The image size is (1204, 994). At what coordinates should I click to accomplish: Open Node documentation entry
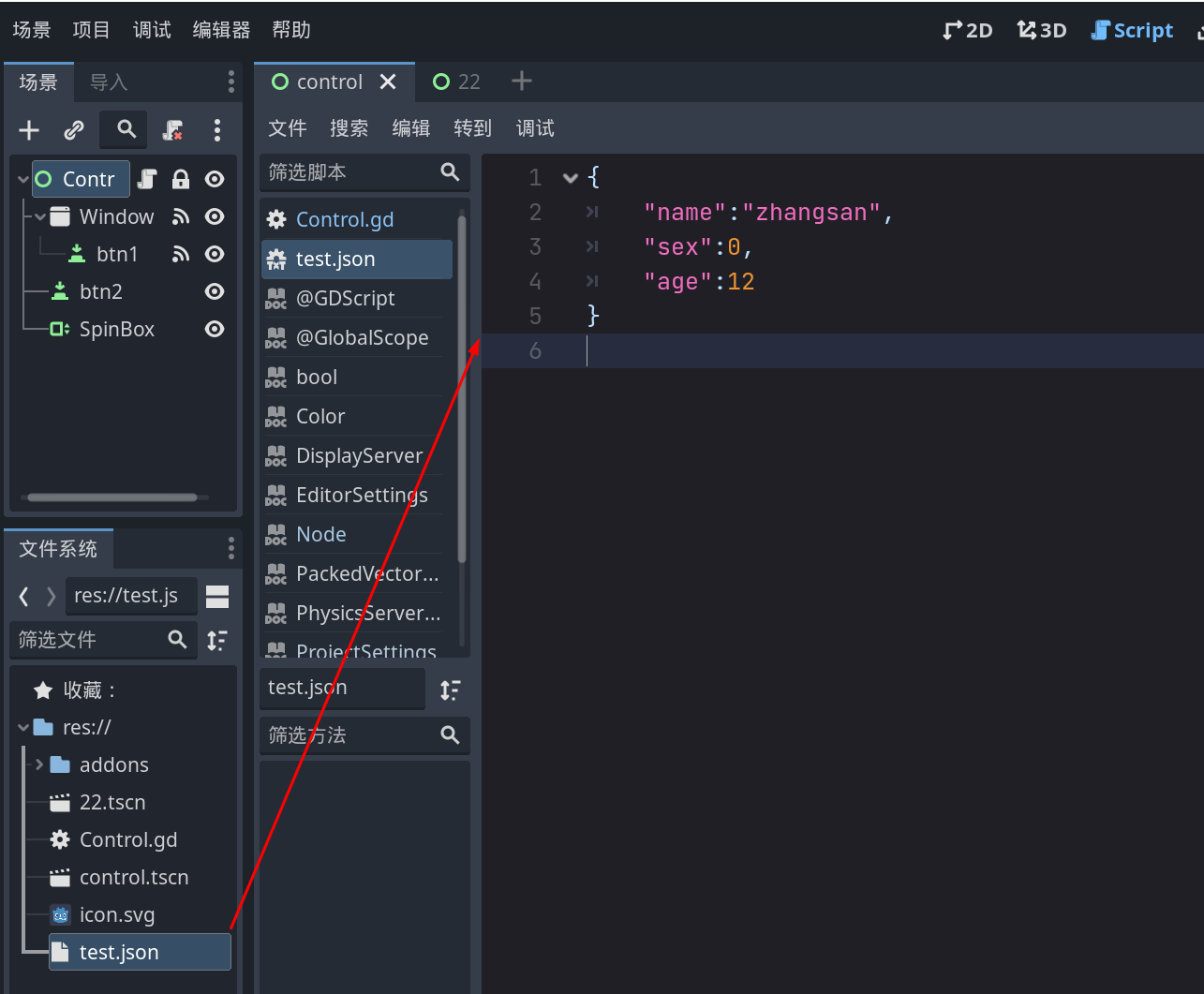pyautogui.click(x=357, y=534)
